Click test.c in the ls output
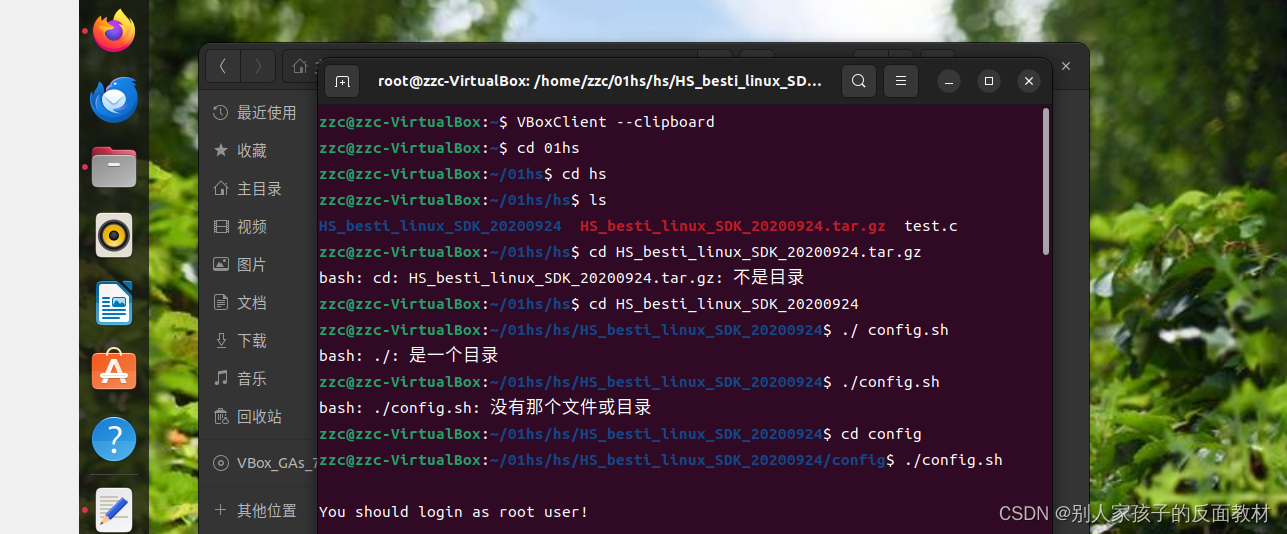1287x534 pixels. coord(931,226)
